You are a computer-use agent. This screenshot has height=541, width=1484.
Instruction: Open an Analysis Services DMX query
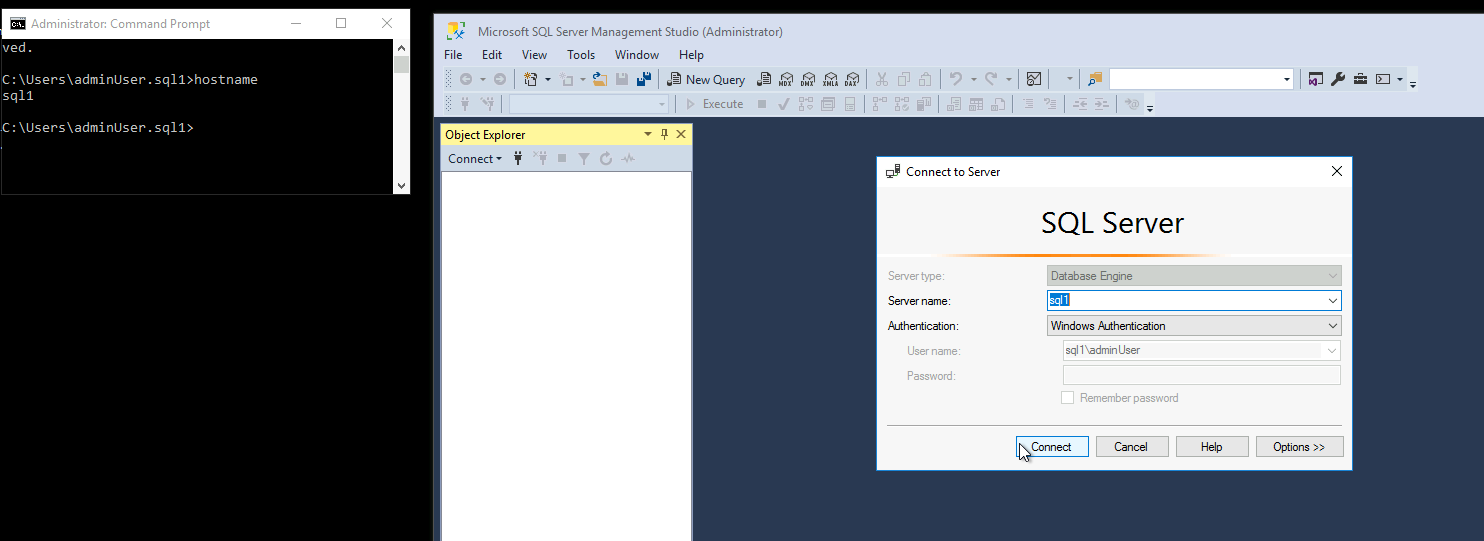point(807,79)
